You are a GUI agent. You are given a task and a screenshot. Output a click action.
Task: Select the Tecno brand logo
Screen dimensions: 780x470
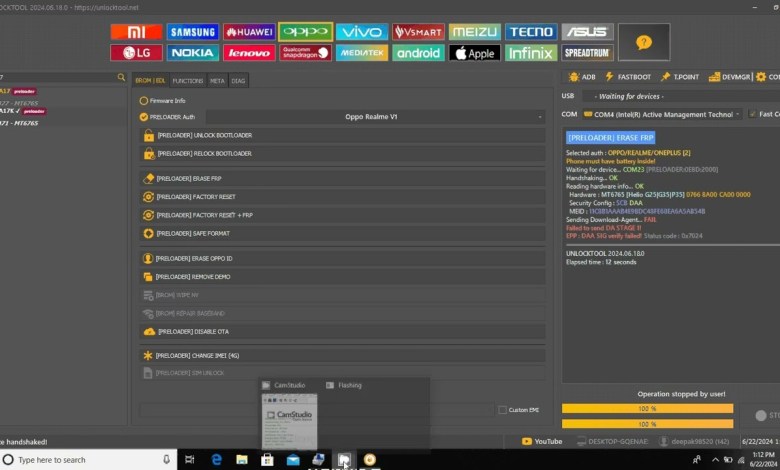click(x=531, y=32)
